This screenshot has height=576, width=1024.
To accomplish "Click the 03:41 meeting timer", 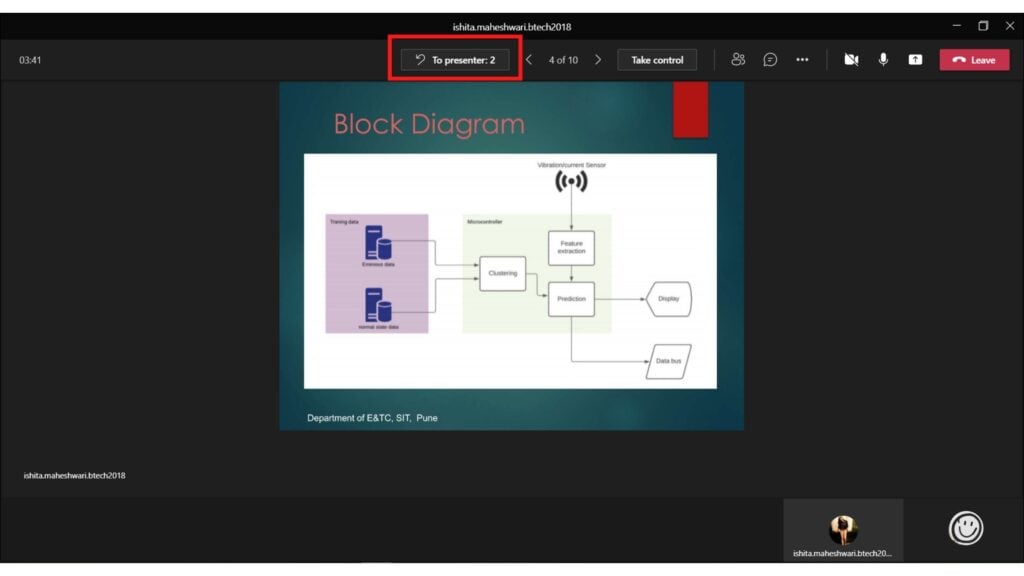I will coord(30,60).
